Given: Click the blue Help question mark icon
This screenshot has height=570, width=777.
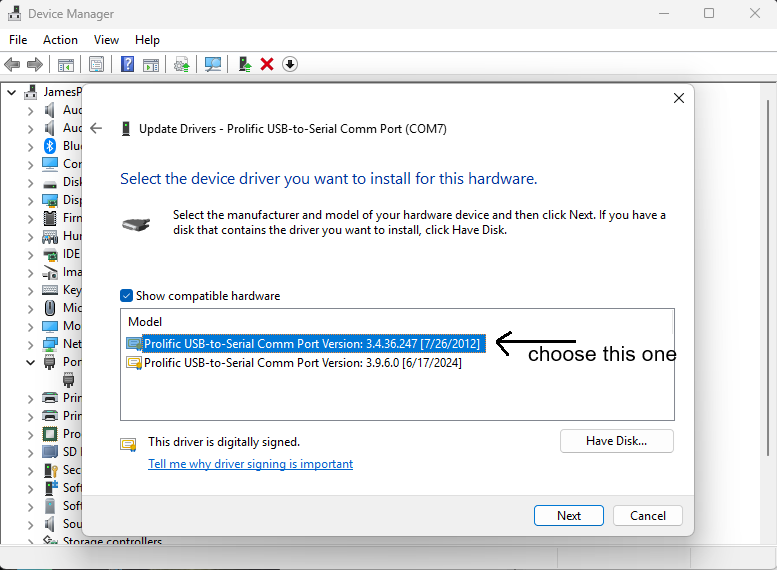Looking at the screenshot, I should tap(127, 64).
